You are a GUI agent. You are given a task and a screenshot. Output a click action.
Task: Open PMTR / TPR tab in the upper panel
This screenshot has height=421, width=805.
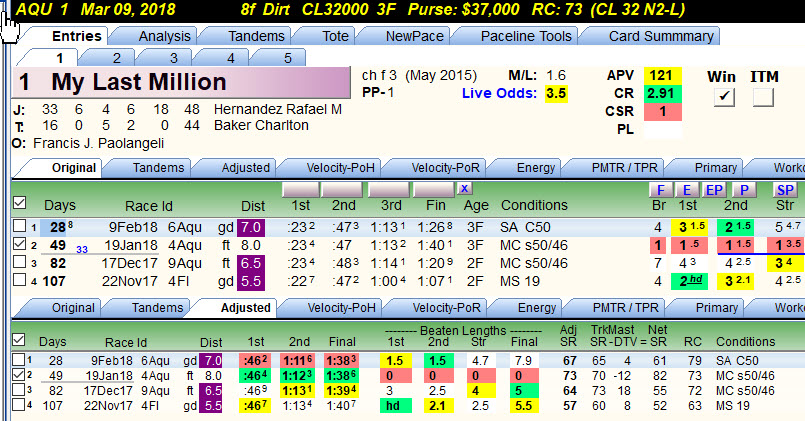(624, 168)
